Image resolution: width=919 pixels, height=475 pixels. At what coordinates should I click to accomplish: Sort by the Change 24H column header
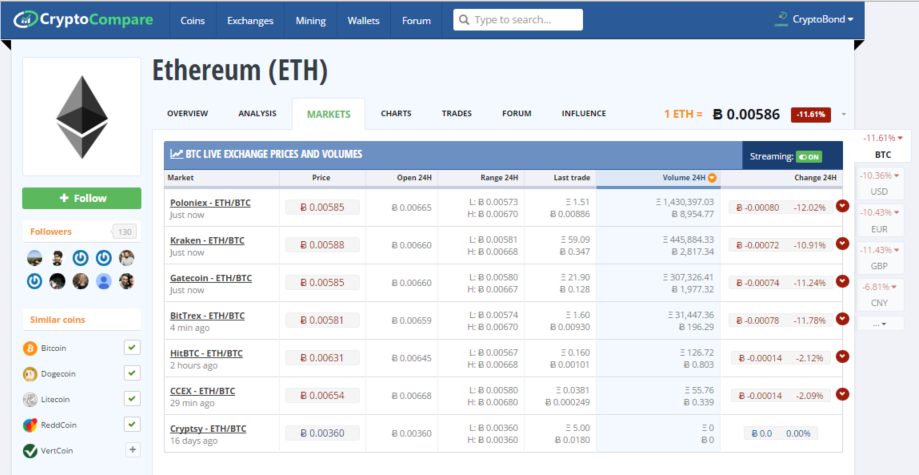(815, 178)
